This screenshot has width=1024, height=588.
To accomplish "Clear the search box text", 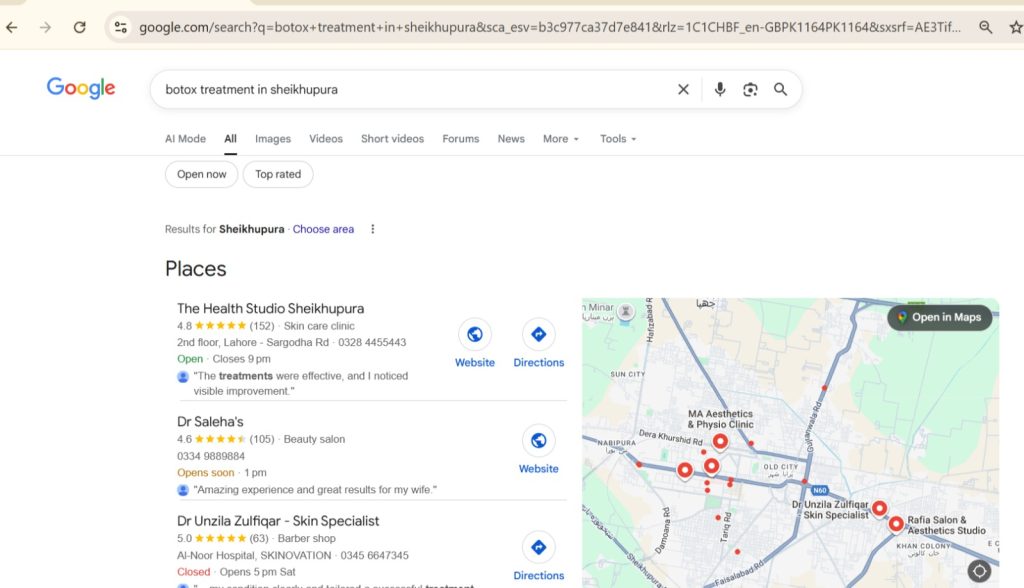I will click(x=683, y=89).
